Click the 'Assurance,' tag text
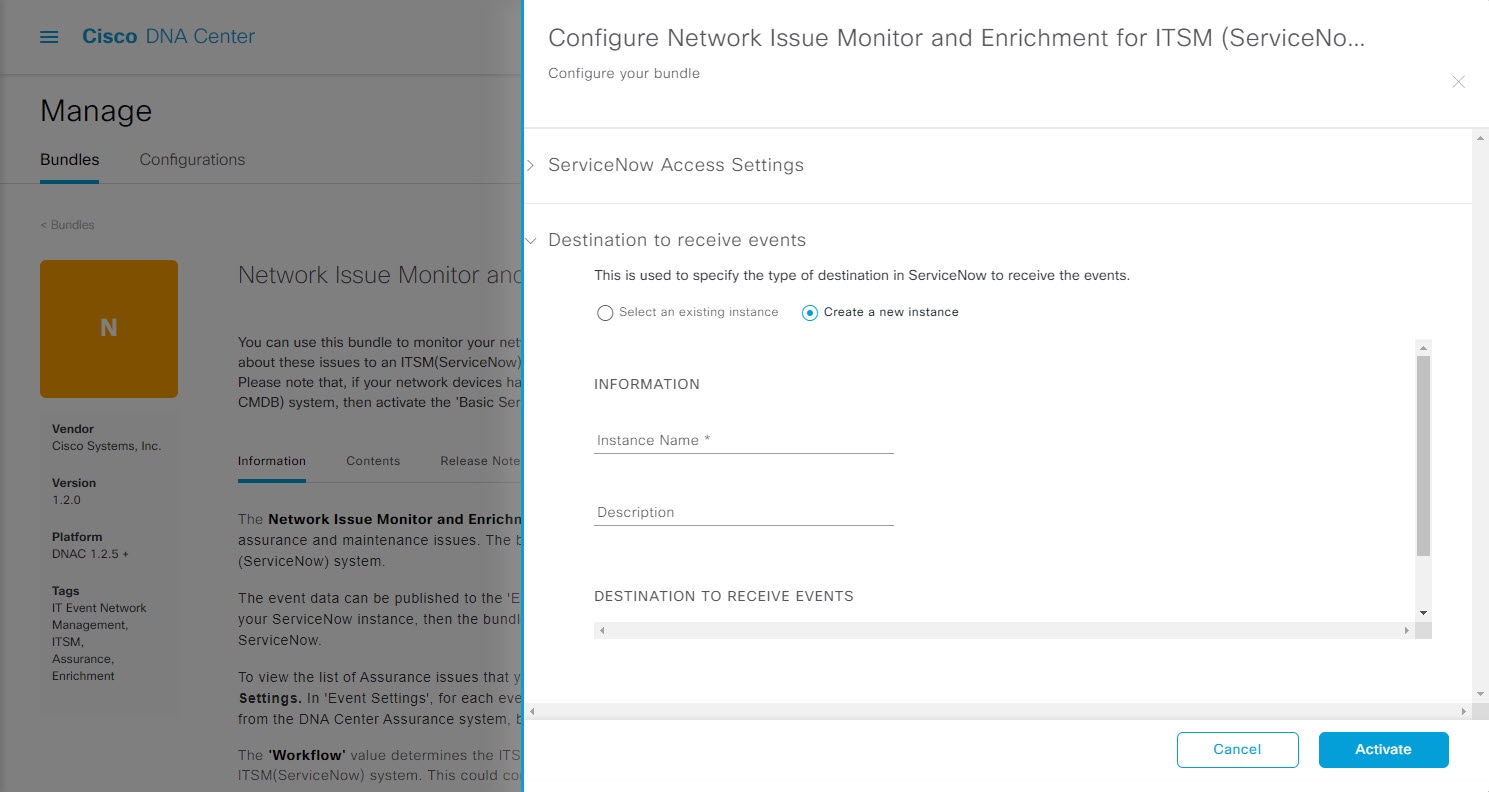The width and height of the screenshot is (1489, 792). [x=83, y=659]
